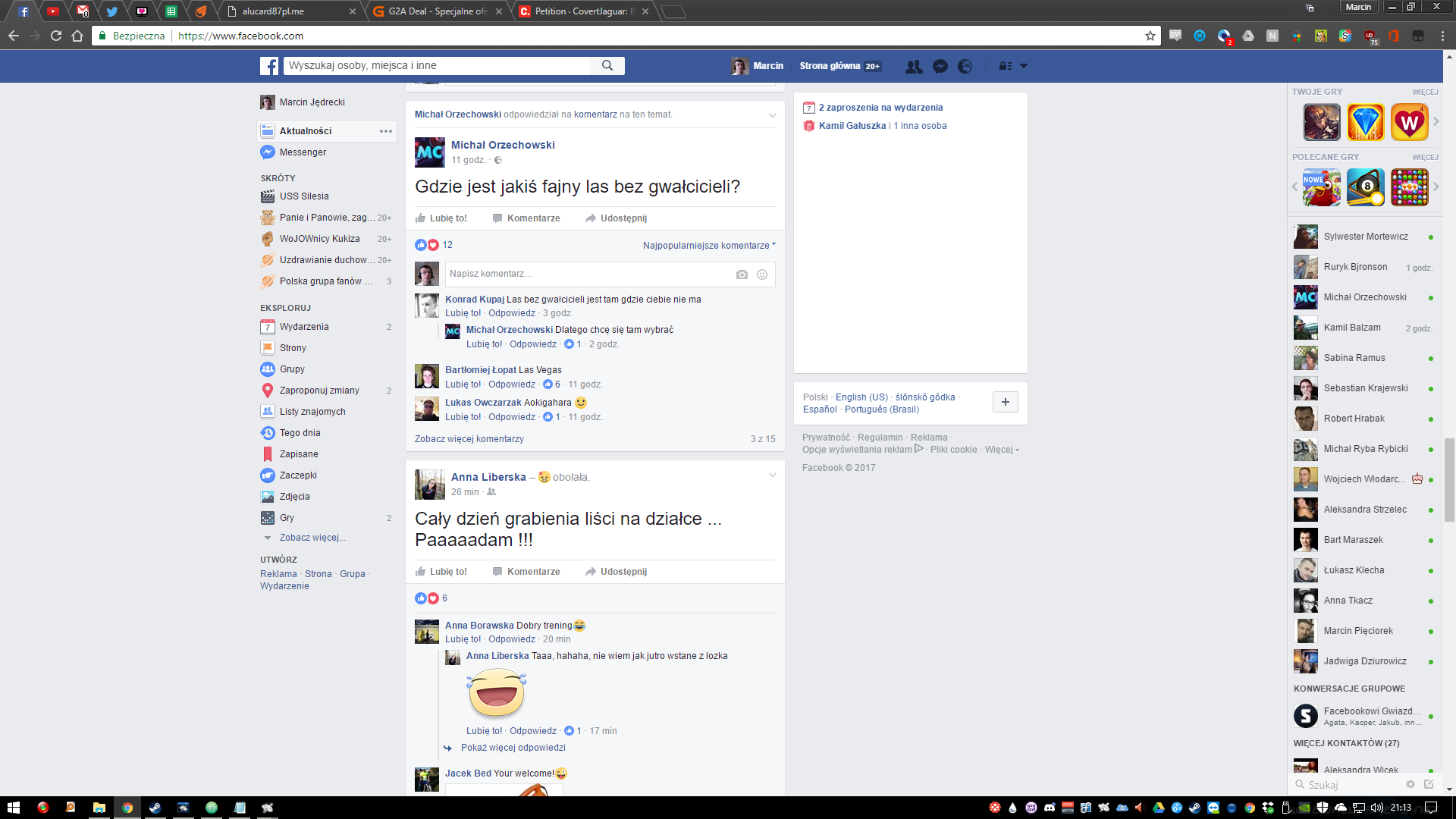Open friend requests icon in header
Image resolution: width=1456 pixels, height=819 pixels.
(914, 66)
